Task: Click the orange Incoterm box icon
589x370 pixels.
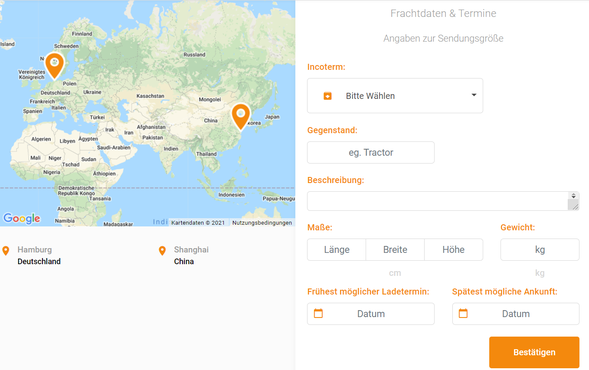Action: (x=328, y=96)
